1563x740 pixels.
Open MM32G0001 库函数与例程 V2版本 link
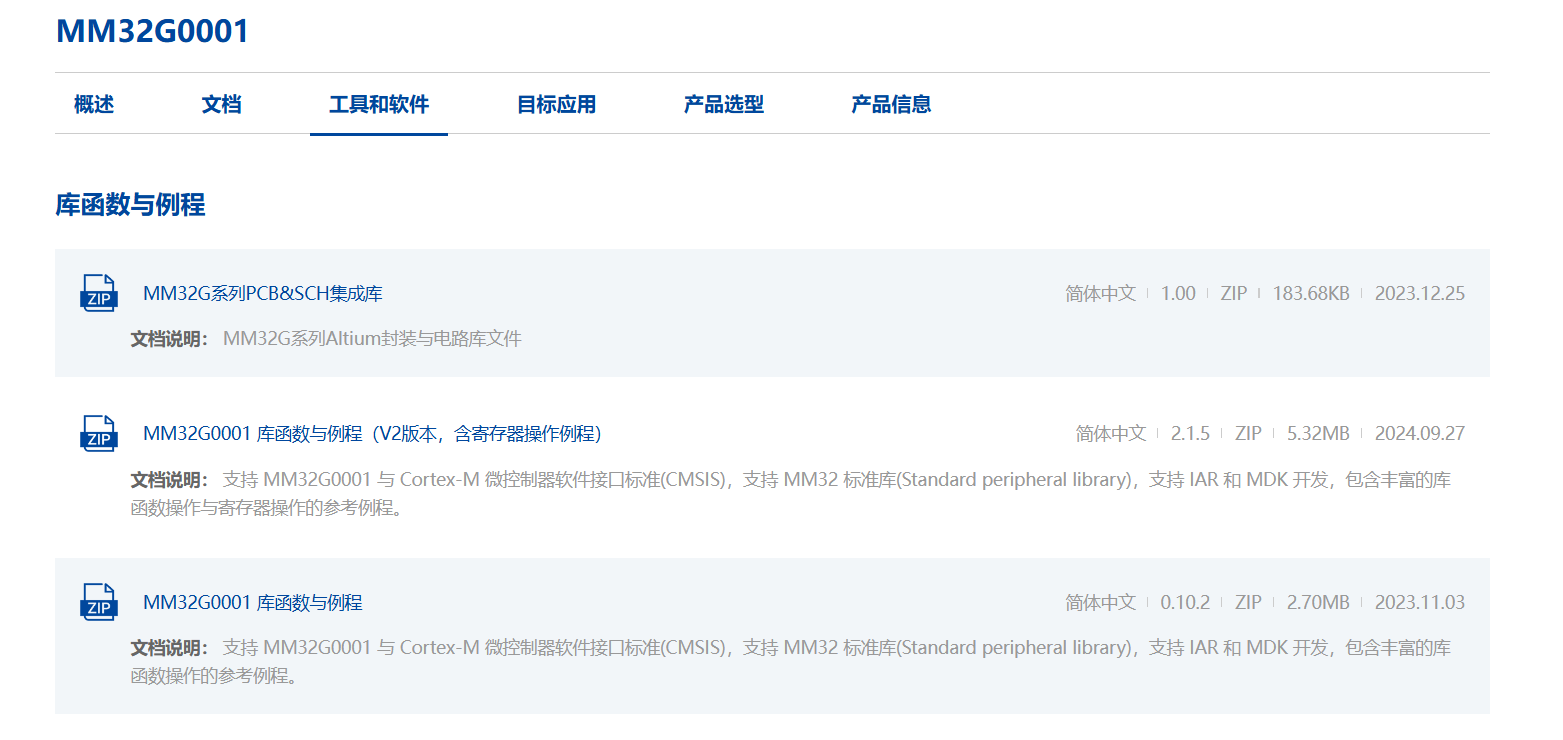[x=372, y=434]
